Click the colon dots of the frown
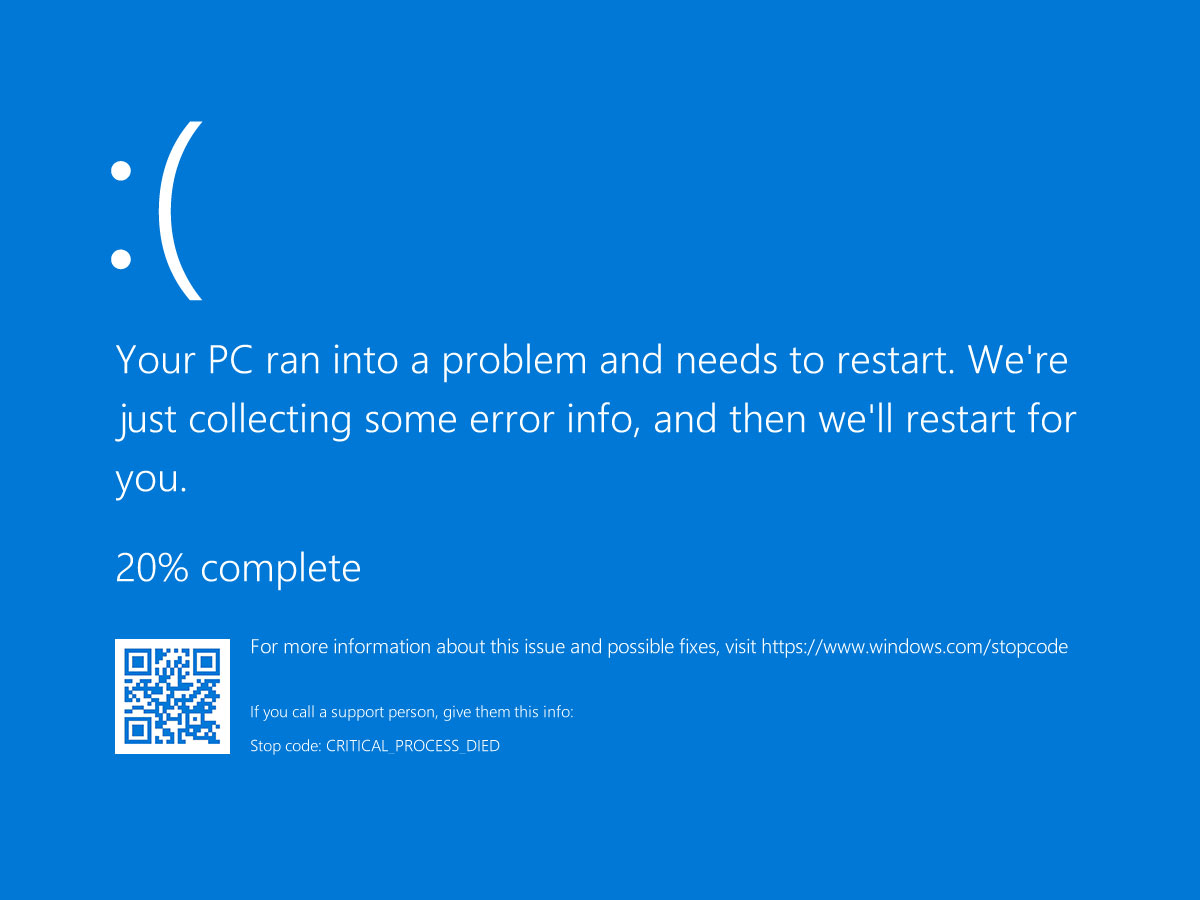The width and height of the screenshot is (1200, 900). point(121,215)
